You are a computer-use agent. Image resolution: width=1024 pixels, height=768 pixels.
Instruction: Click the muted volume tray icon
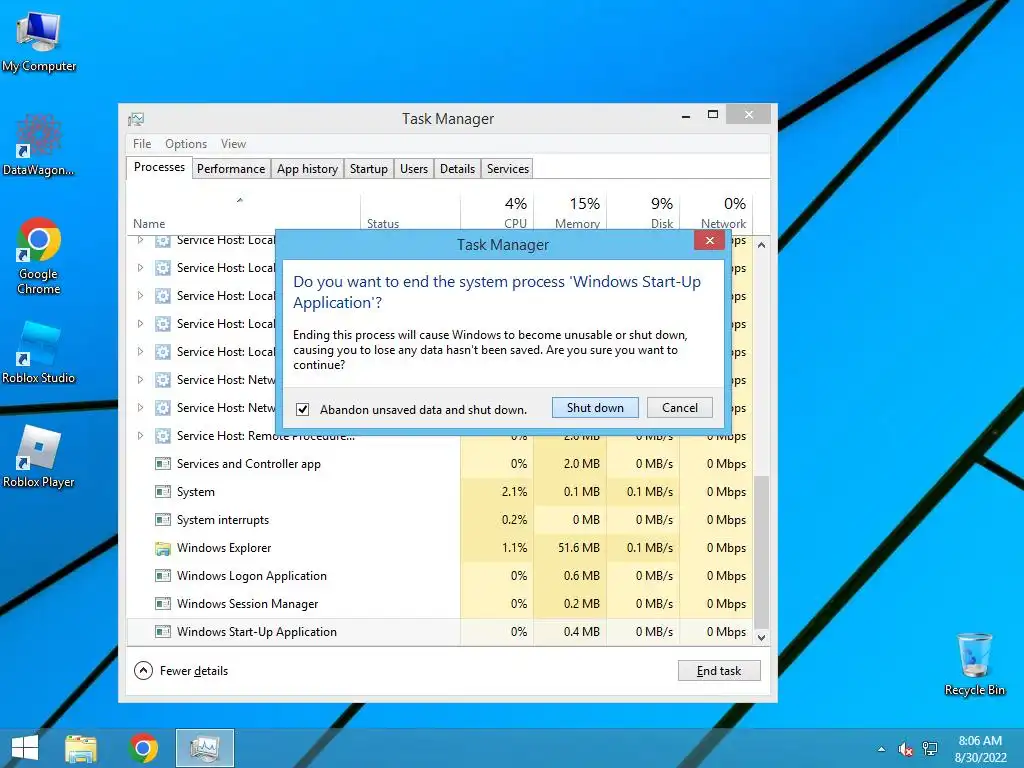pos(906,749)
